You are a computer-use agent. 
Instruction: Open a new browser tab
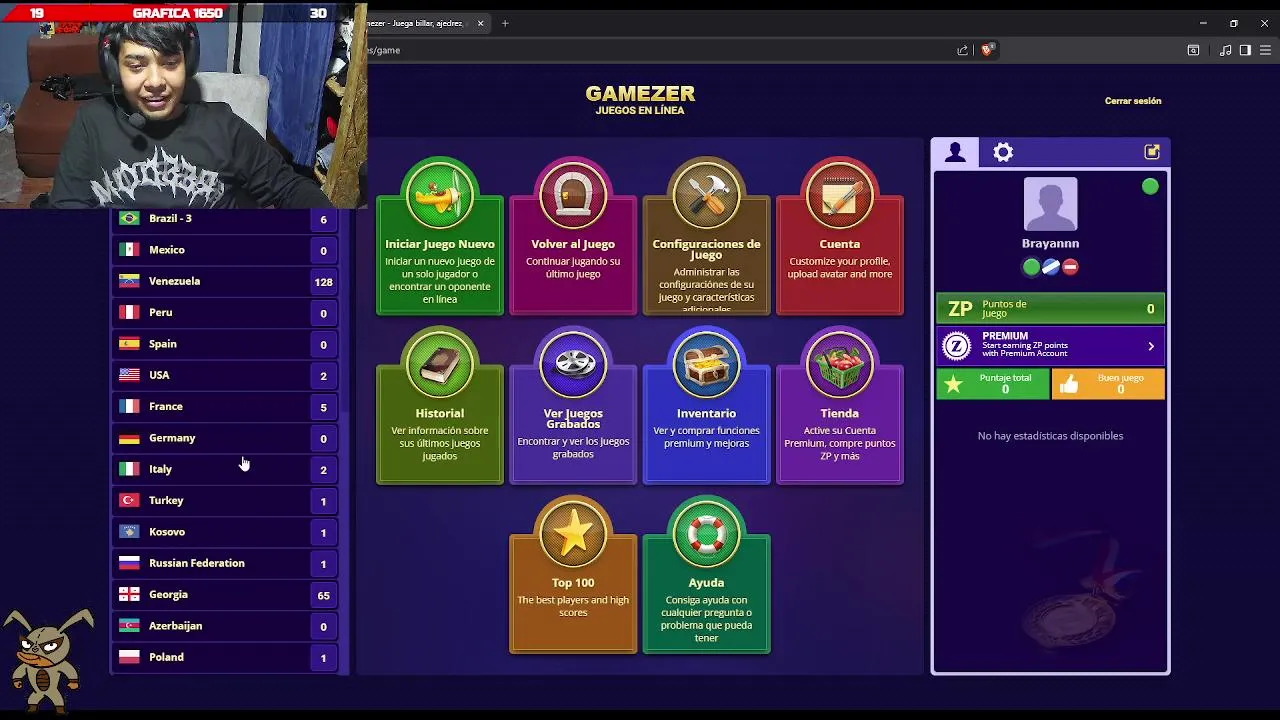point(505,23)
